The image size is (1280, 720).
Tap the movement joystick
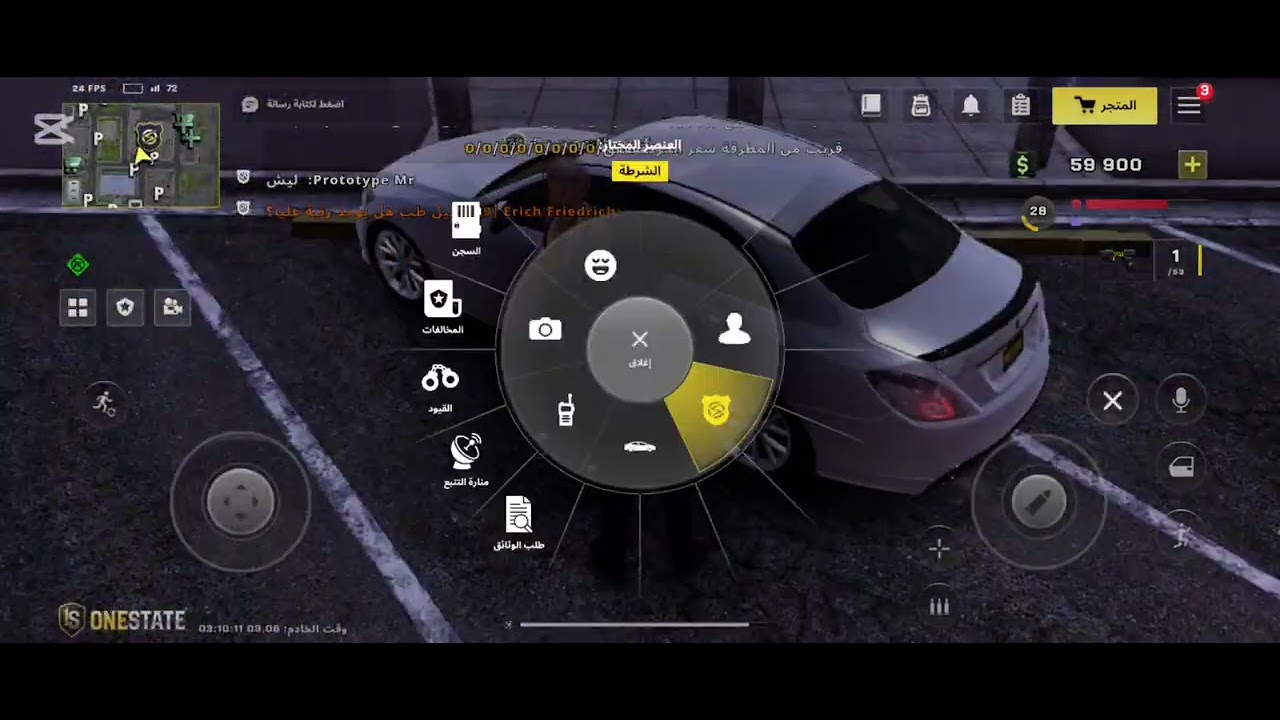pyautogui.click(x=240, y=500)
